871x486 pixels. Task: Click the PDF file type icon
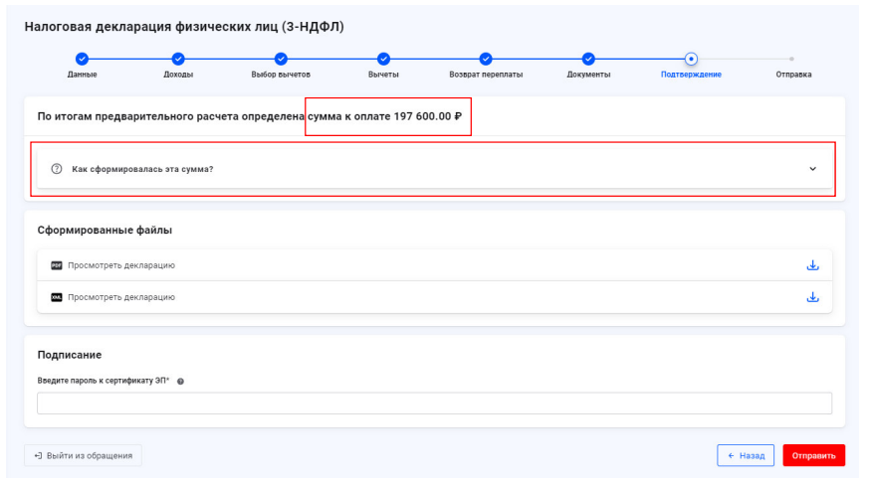(56, 266)
